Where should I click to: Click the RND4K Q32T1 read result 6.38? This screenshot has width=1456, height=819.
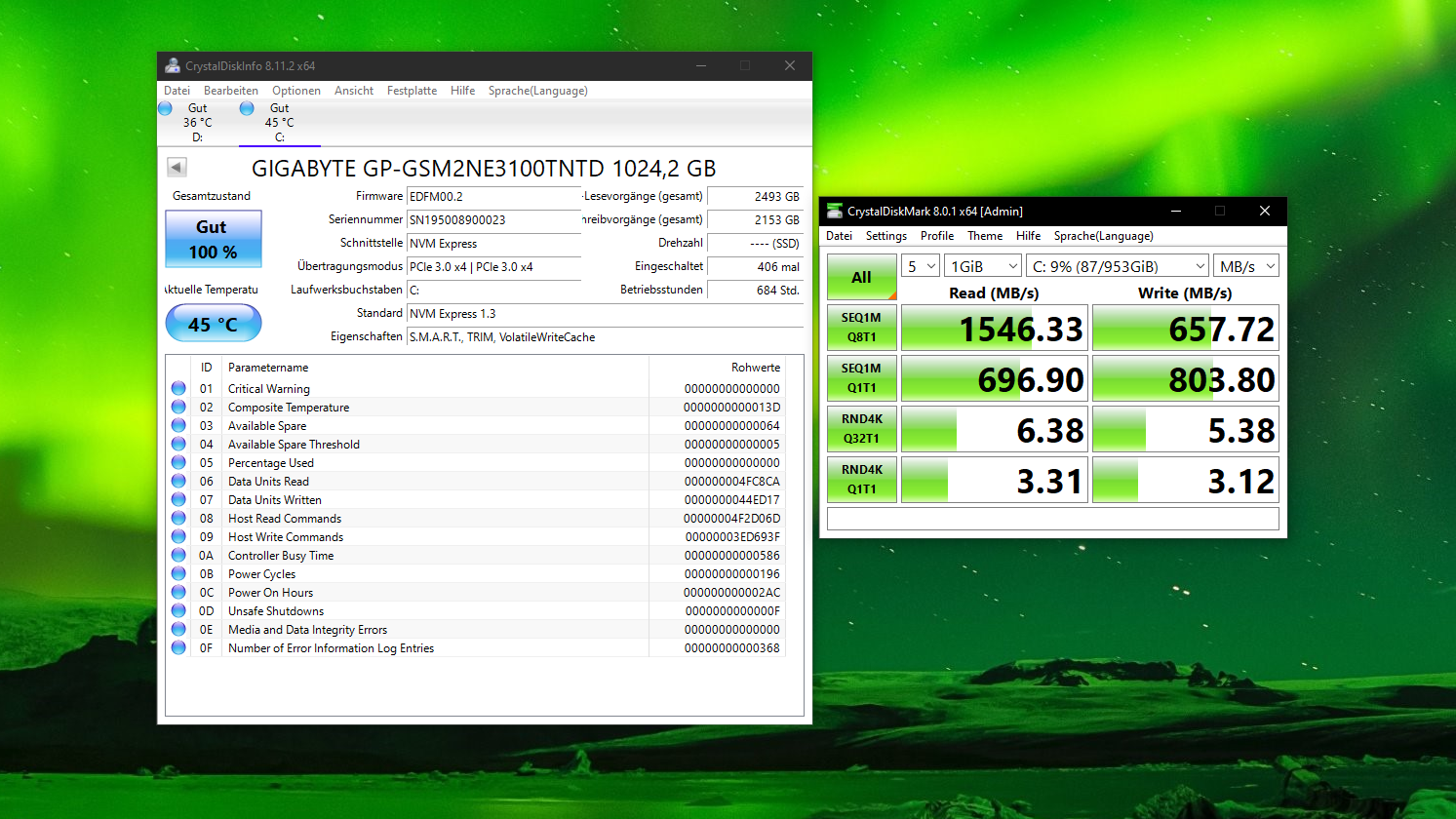pyautogui.click(x=993, y=430)
